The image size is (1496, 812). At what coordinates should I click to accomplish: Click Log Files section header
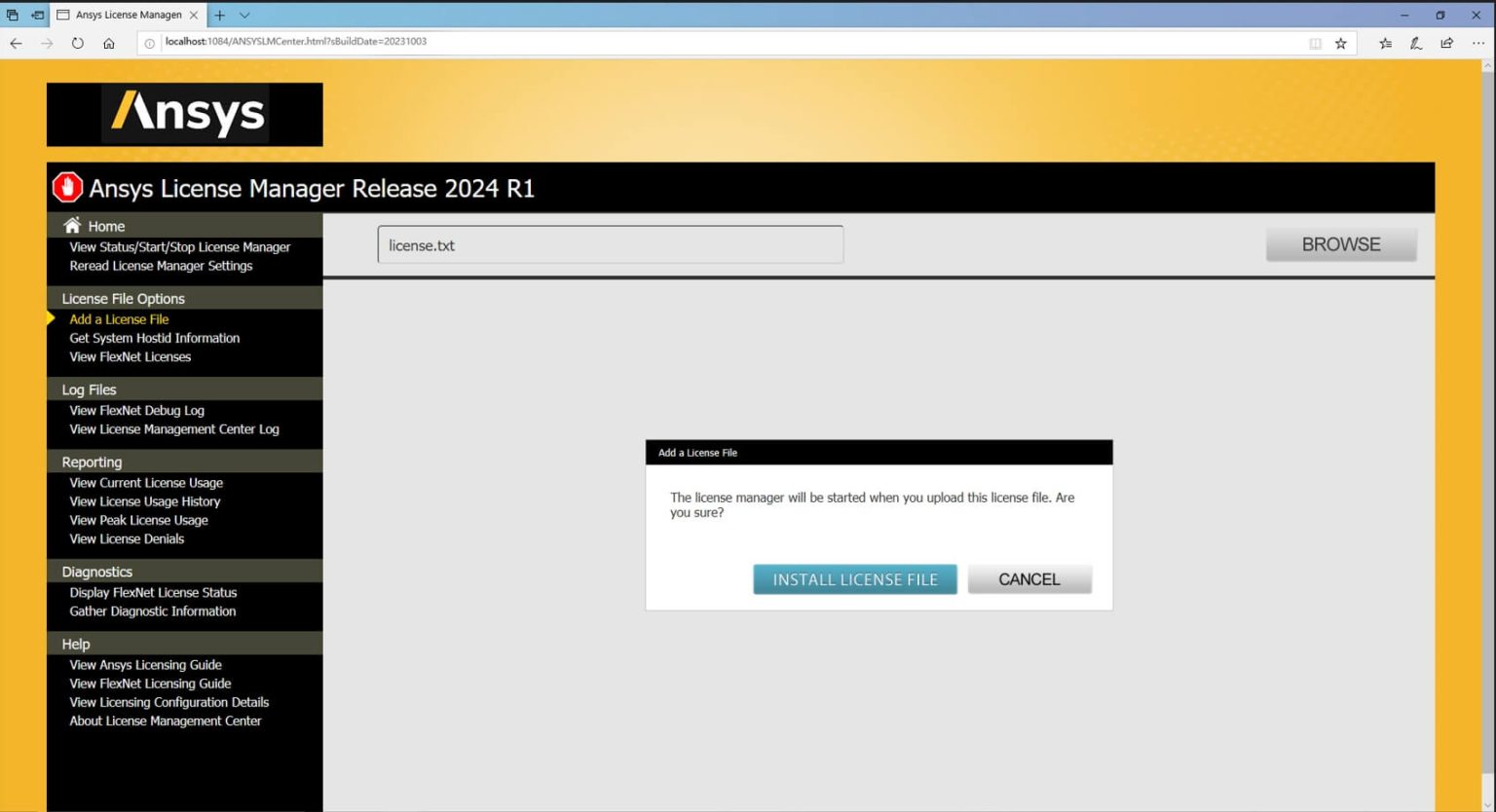tap(185, 388)
